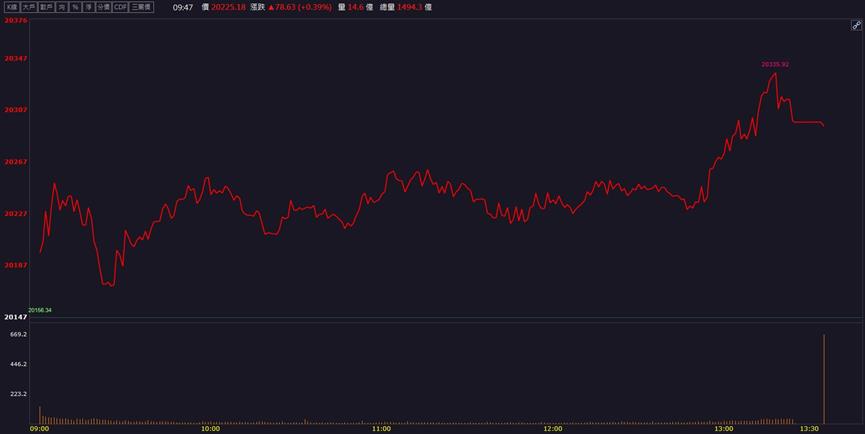The width and height of the screenshot is (865, 434).
Task: Click the 13:00 time axis label
Action: (x=724, y=428)
